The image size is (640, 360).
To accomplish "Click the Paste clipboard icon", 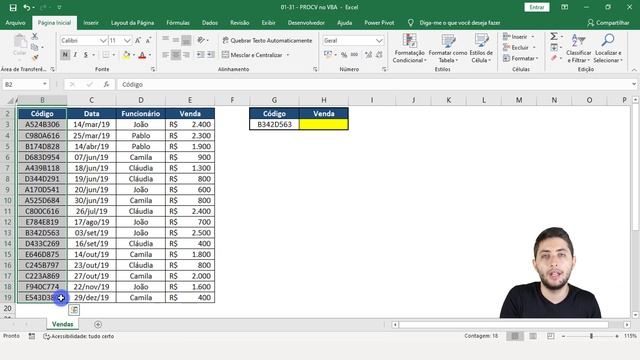I will point(20,41).
